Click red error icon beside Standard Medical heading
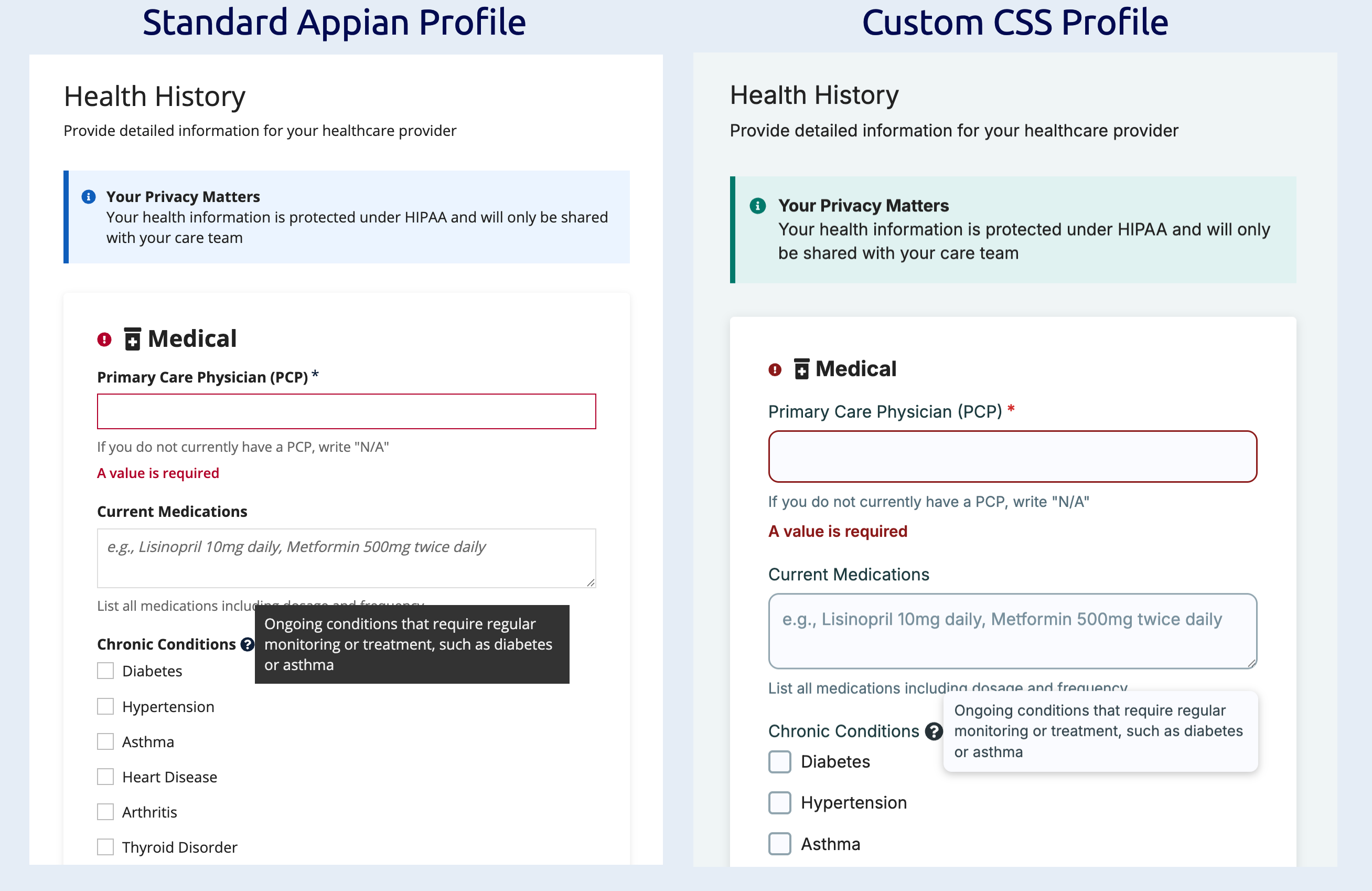 click(x=104, y=339)
